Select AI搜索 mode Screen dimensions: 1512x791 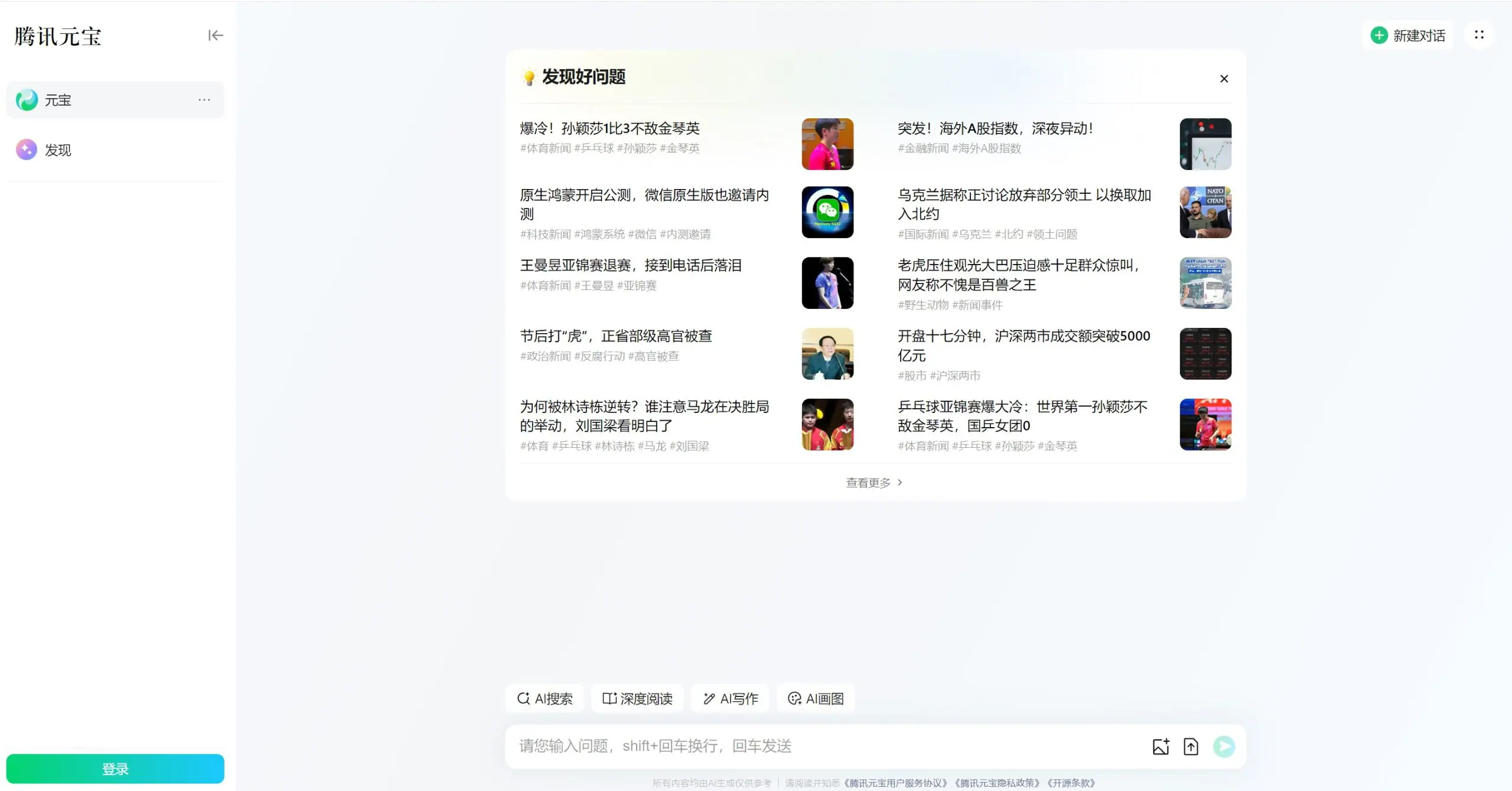click(x=545, y=699)
